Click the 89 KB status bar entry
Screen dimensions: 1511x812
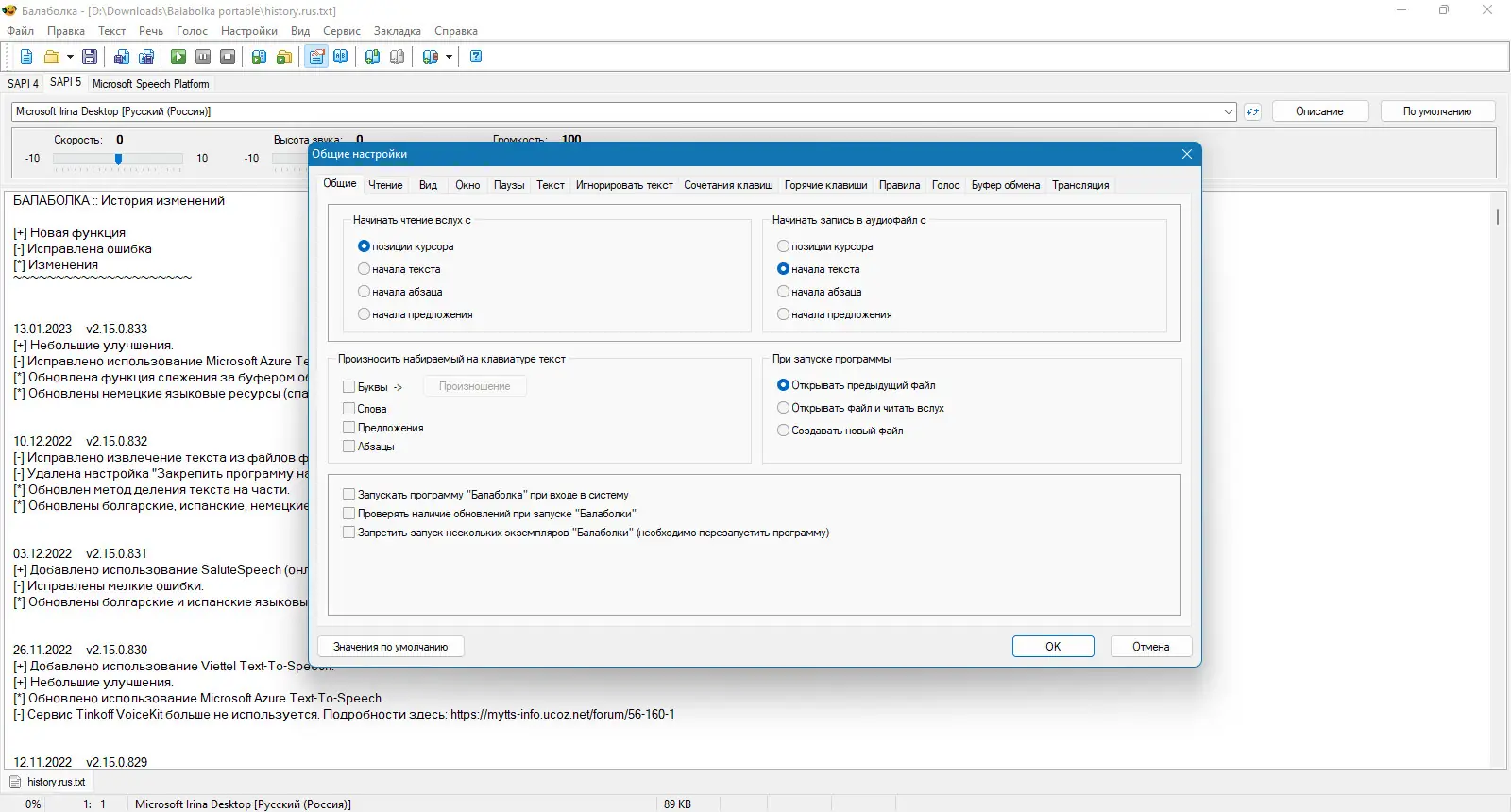677,804
